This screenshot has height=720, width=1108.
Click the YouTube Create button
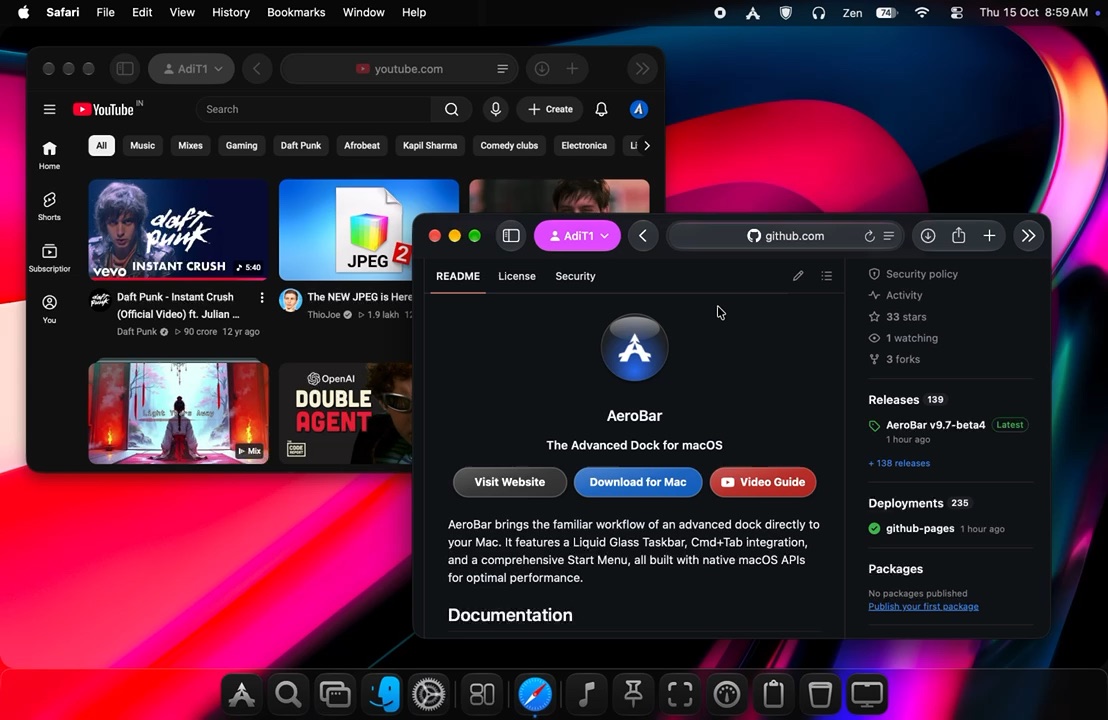click(550, 109)
